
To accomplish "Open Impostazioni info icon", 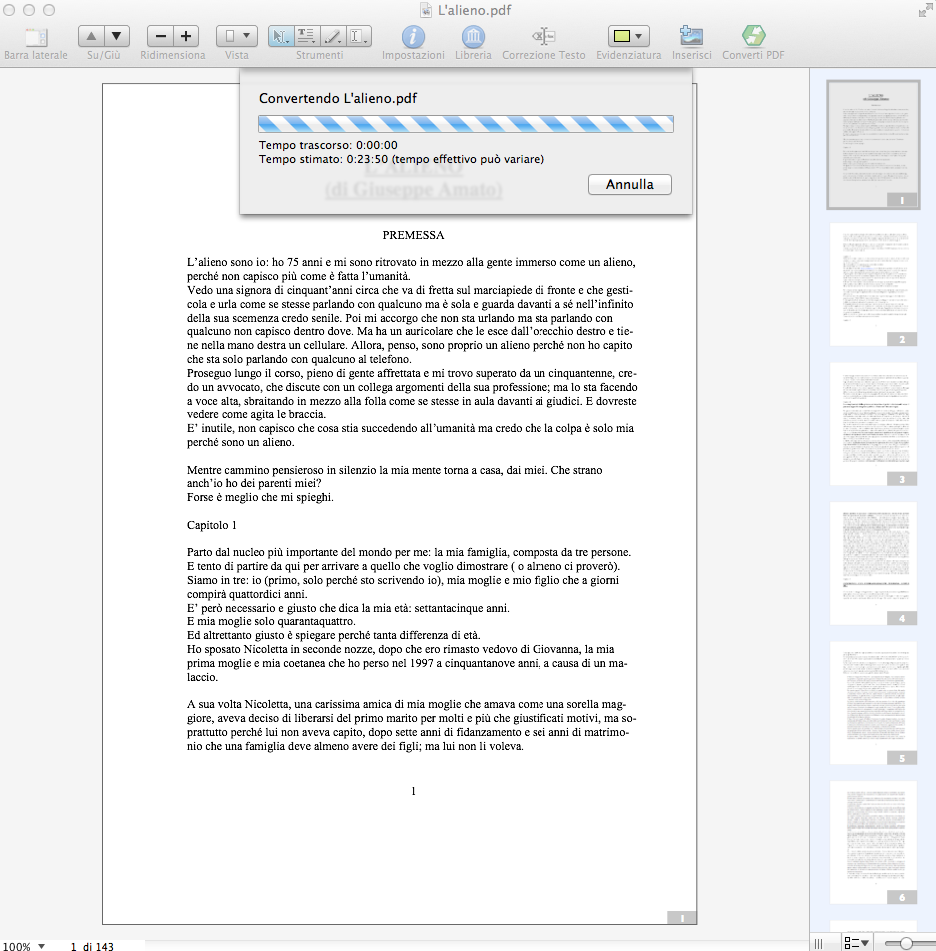I will [x=413, y=37].
